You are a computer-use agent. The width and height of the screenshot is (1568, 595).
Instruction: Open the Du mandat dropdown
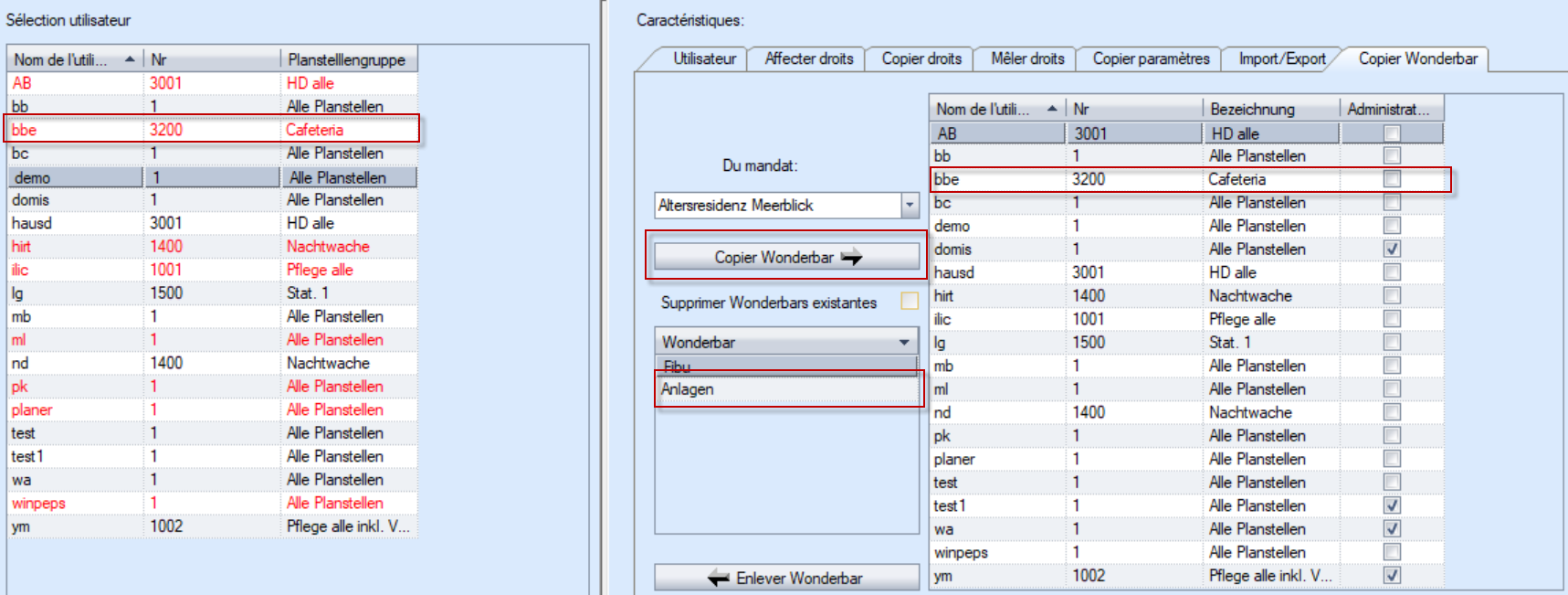click(x=909, y=206)
